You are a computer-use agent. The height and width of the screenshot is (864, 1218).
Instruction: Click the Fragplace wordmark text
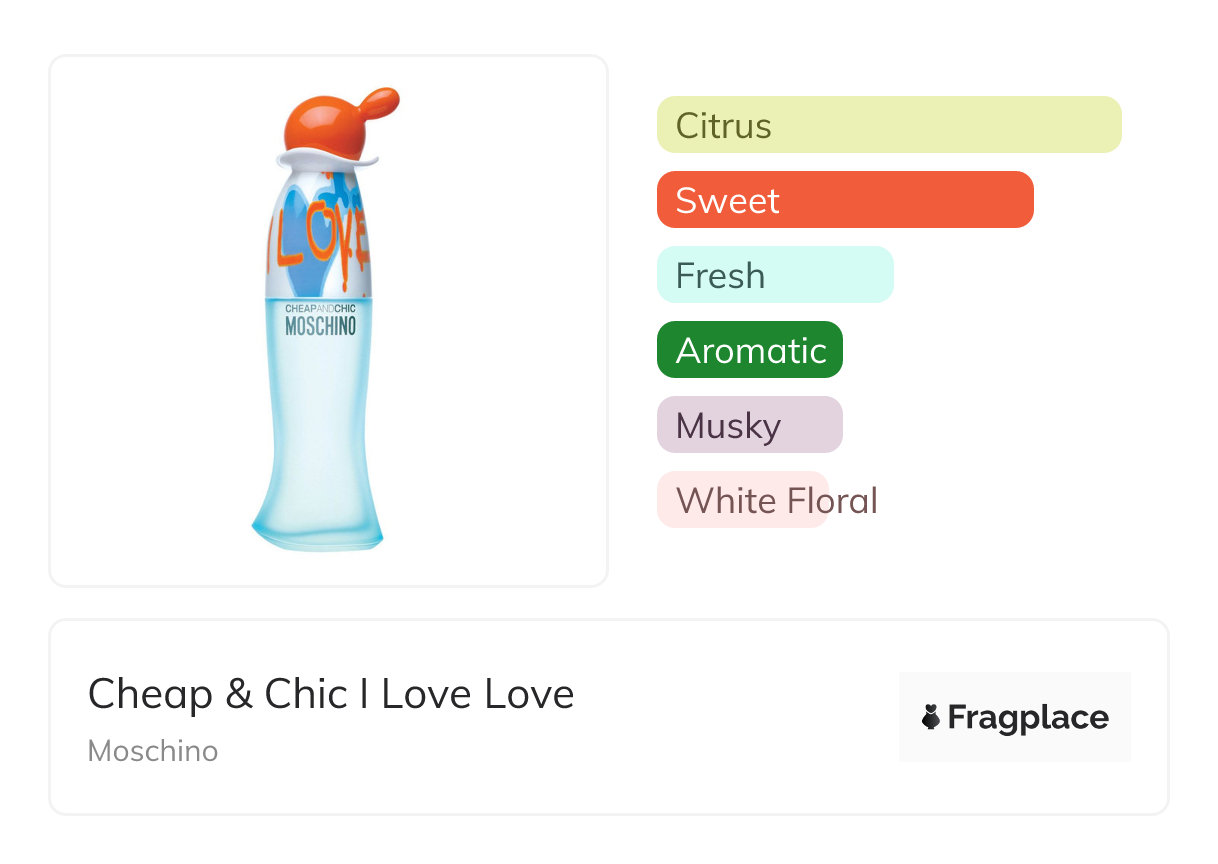(x=1028, y=717)
